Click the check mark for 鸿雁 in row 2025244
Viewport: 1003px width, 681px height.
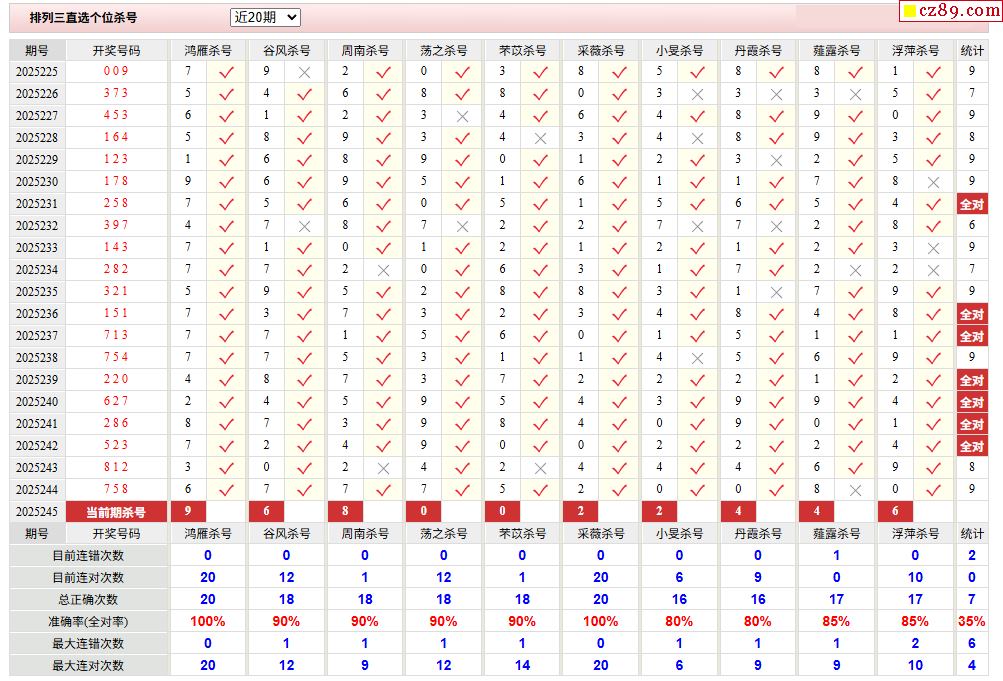point(226,490)
